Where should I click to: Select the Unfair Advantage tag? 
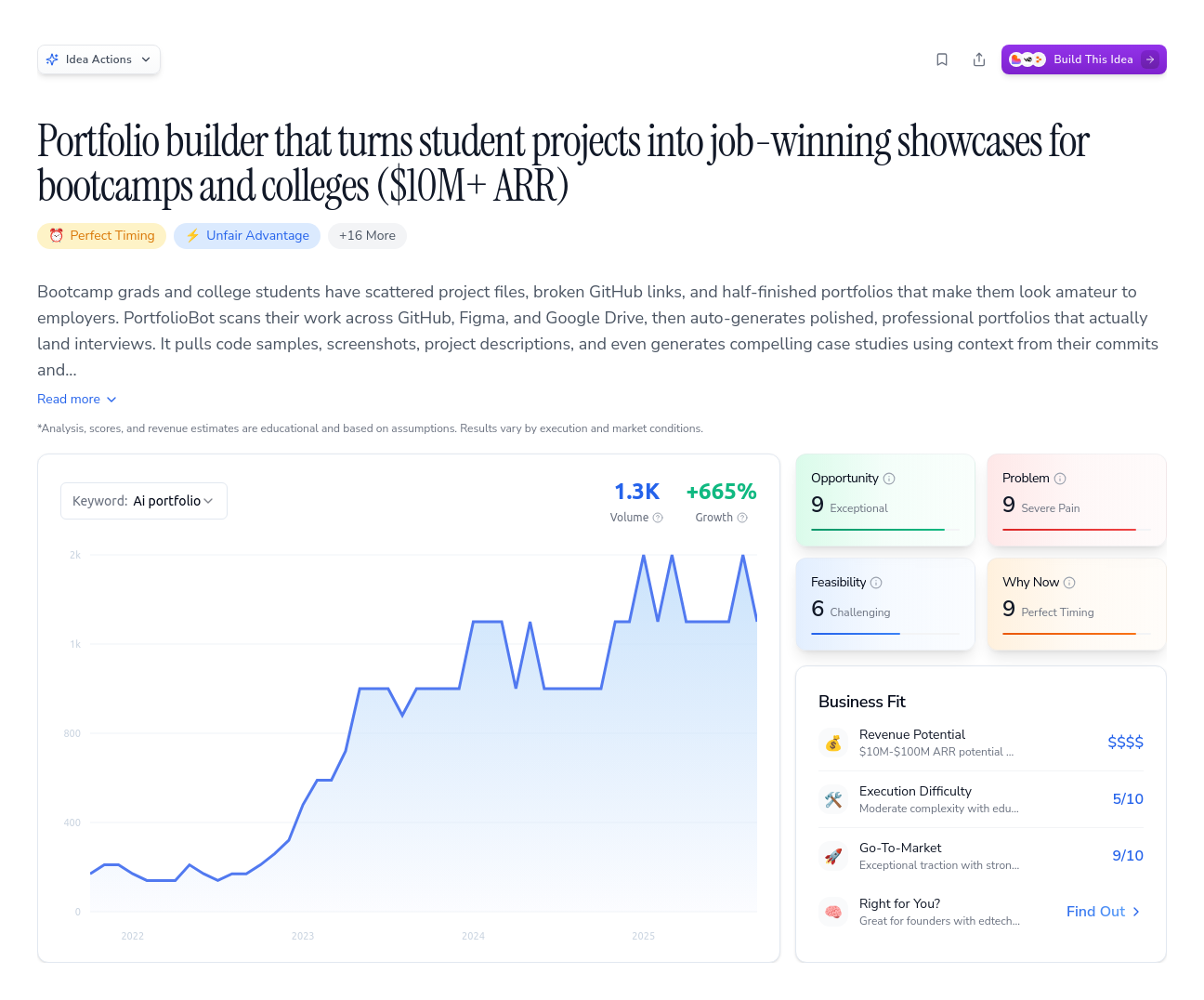pos(247,236)
